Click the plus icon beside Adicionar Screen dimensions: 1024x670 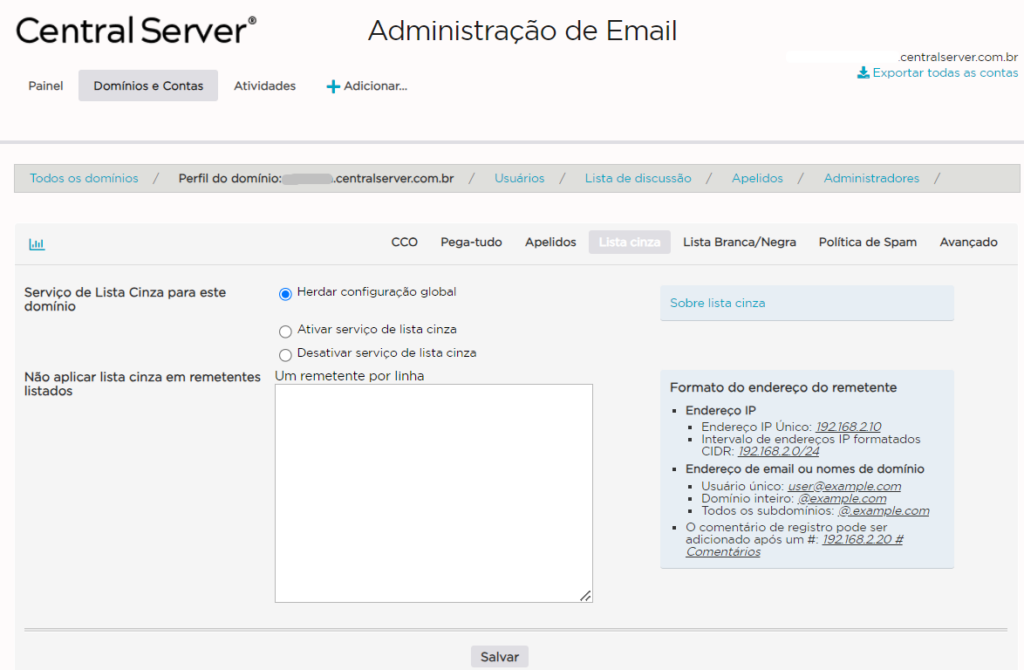333,87
